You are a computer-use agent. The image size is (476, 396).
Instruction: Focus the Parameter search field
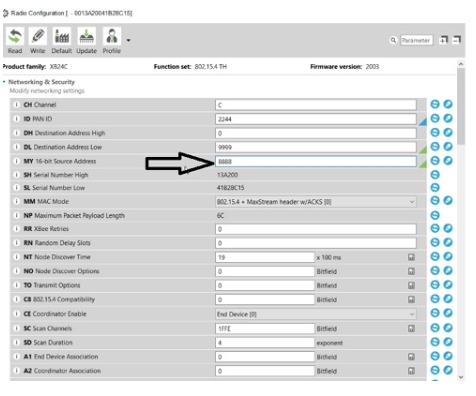[x=416, y=40]
